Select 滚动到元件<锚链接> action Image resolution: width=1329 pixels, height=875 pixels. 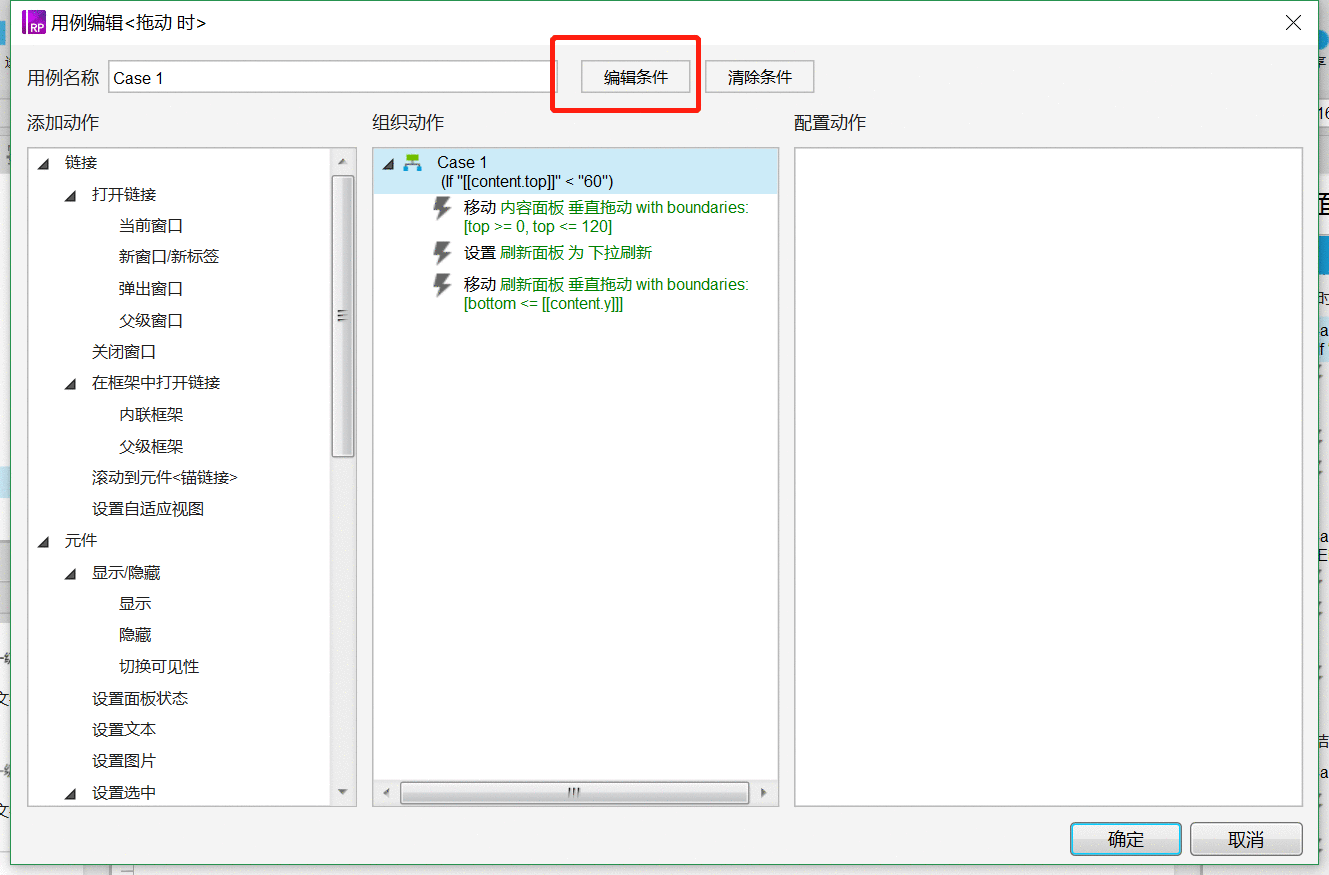(x=165, y=478)
